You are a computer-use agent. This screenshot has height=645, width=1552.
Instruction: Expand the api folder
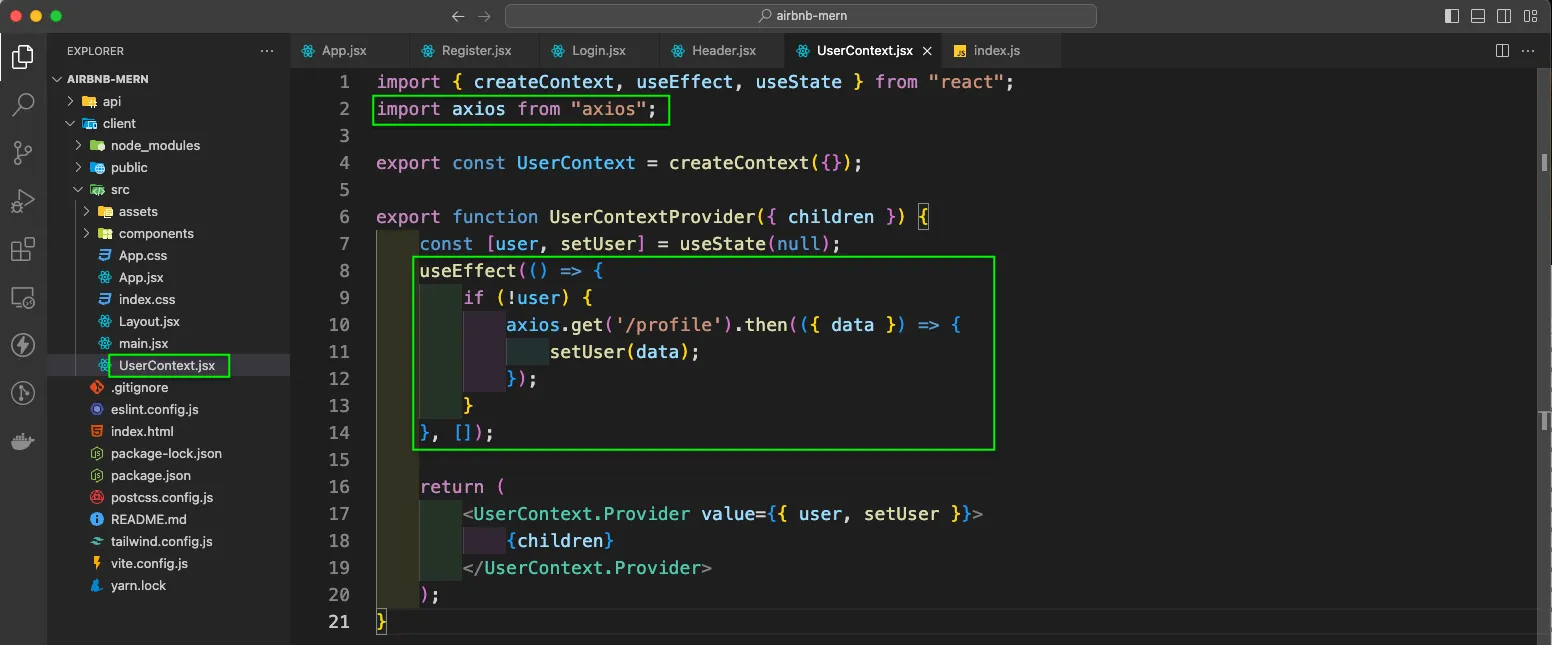169,101
